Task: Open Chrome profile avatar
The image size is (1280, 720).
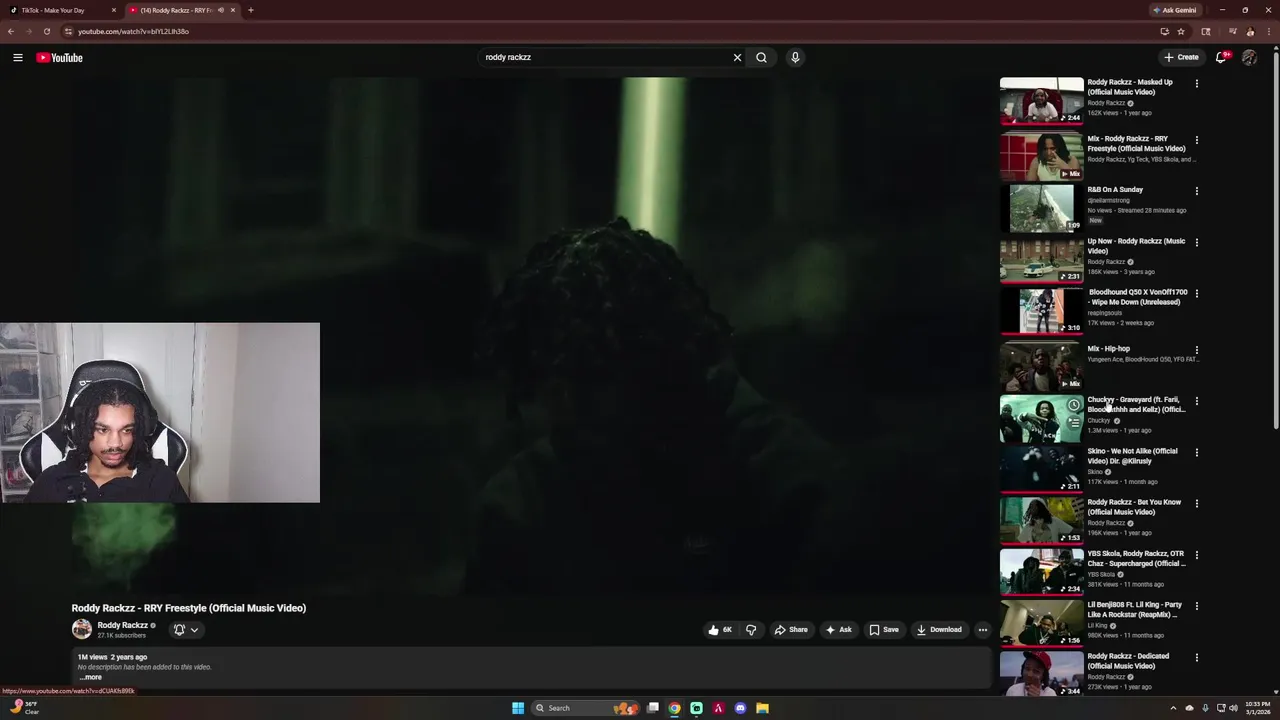Action: point(1249,31)
